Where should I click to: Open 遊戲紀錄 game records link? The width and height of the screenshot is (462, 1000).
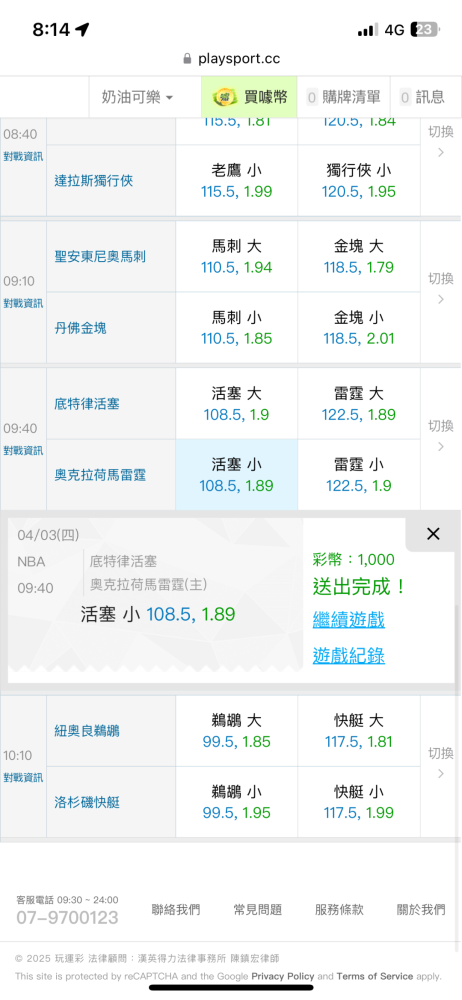click(x=349, y=656)
